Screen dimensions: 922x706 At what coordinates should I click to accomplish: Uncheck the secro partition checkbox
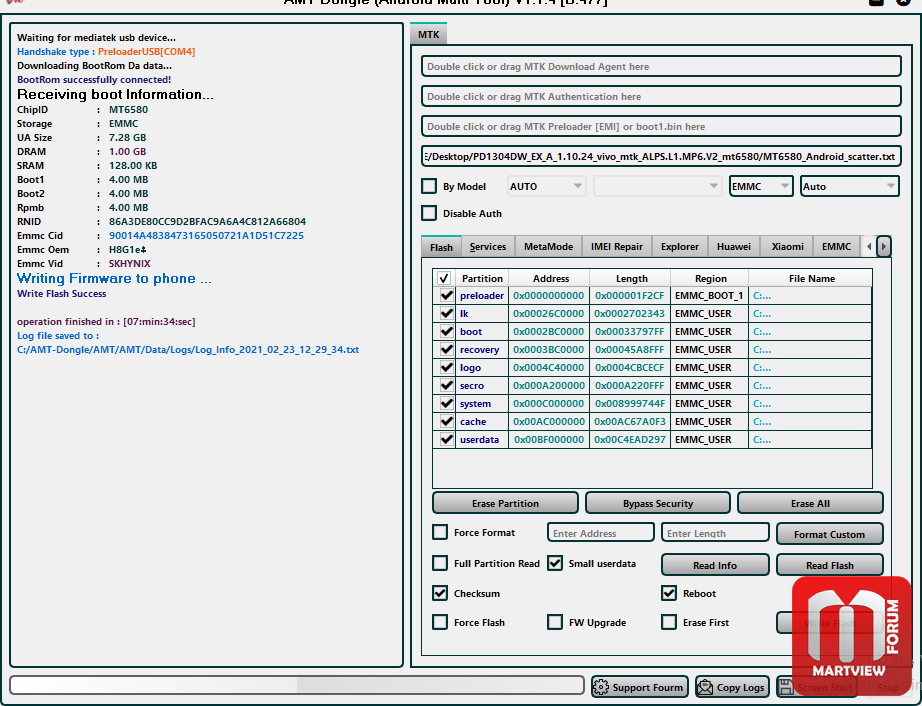click(x=446, y=385)
